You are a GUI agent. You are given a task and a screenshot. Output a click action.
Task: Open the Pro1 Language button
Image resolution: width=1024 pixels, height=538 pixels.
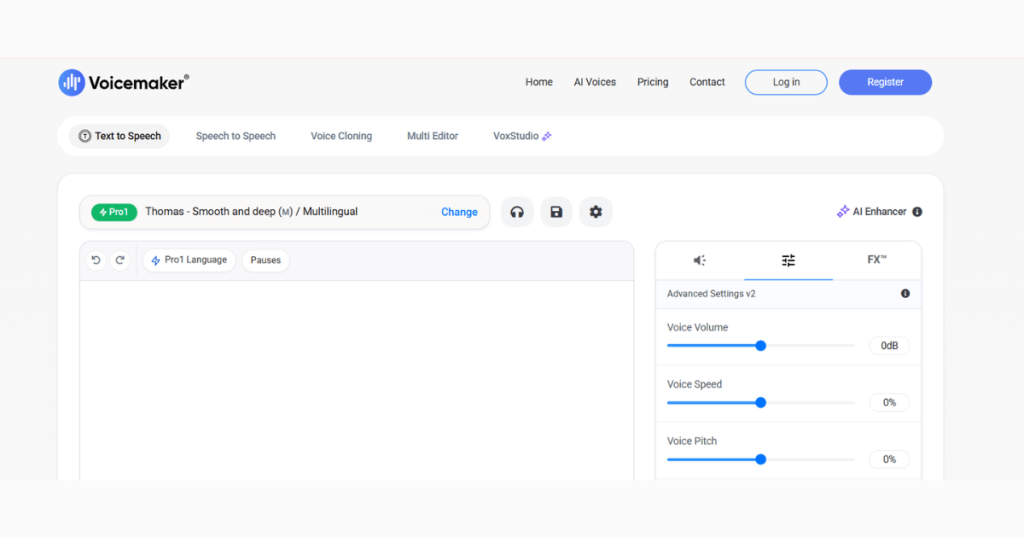point(189,260)
